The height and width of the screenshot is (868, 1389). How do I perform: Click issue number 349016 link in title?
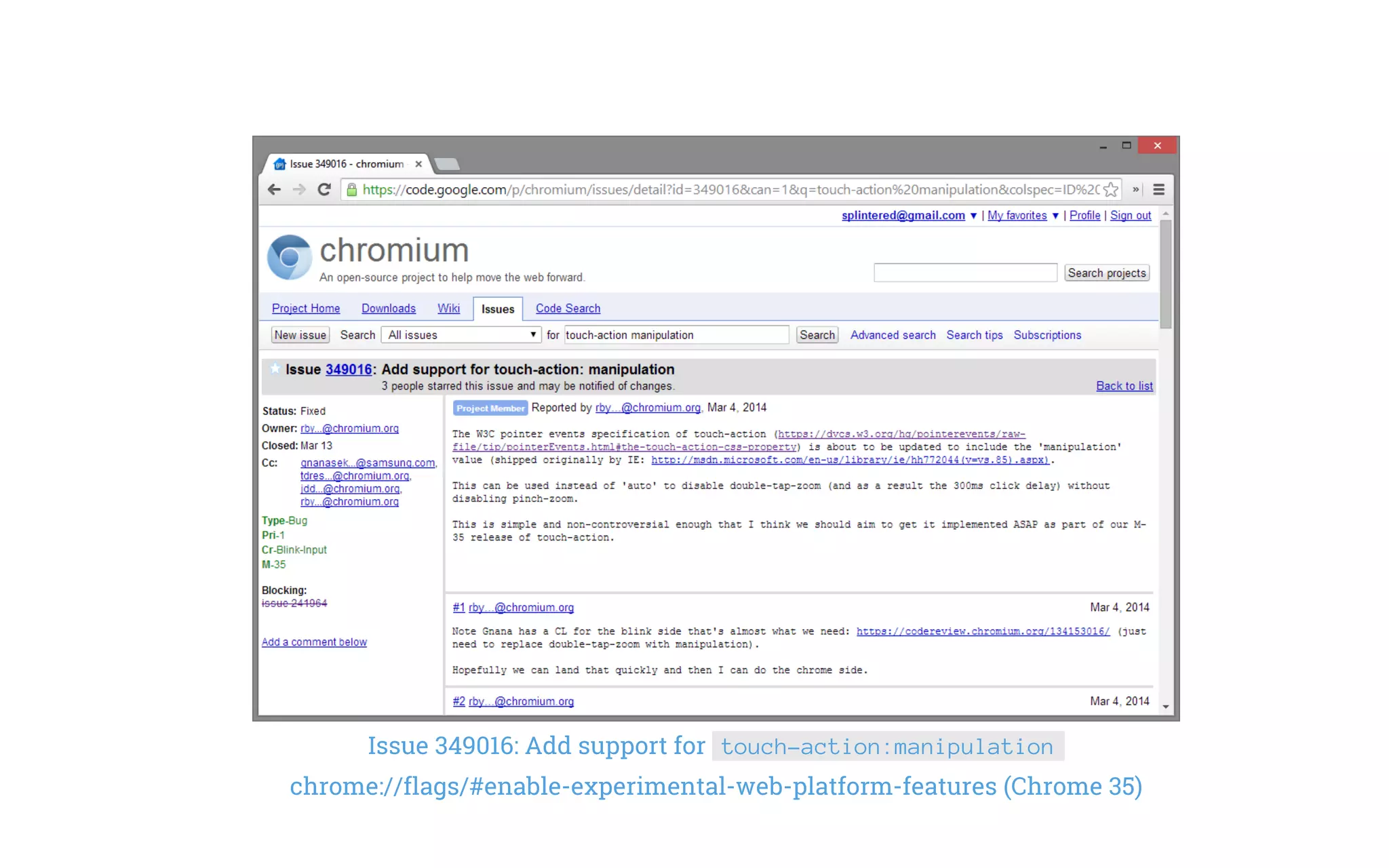[349, 370]
